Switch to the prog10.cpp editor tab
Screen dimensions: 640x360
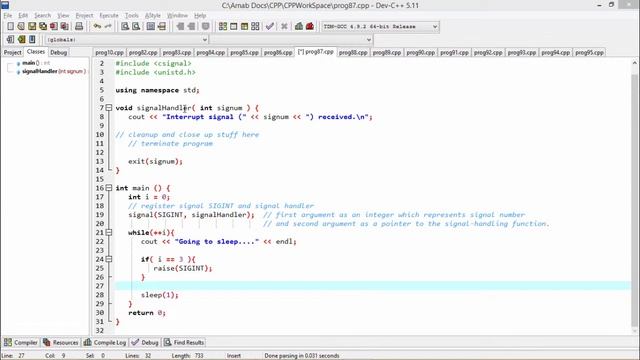point(109,53)
